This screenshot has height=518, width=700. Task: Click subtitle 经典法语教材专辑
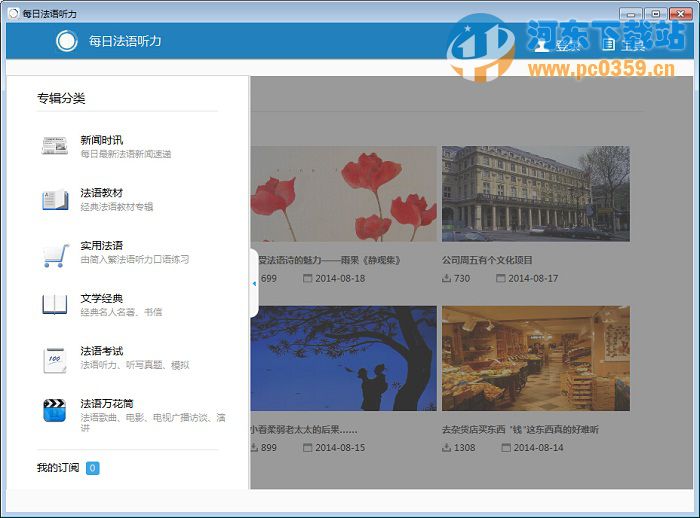[x=117, y=207]
